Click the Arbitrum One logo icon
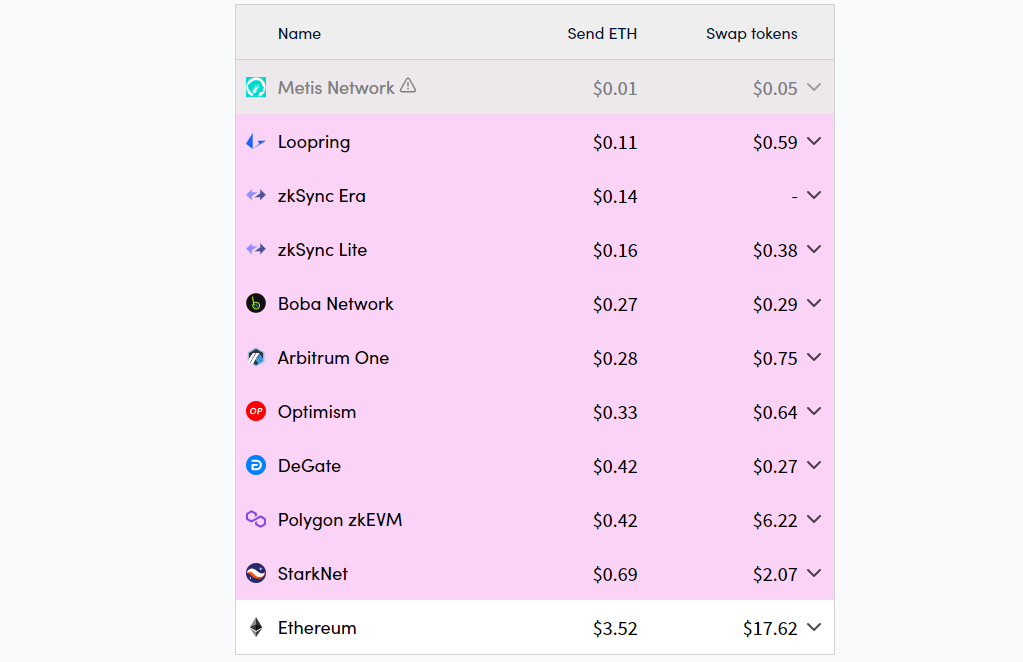 256,357
